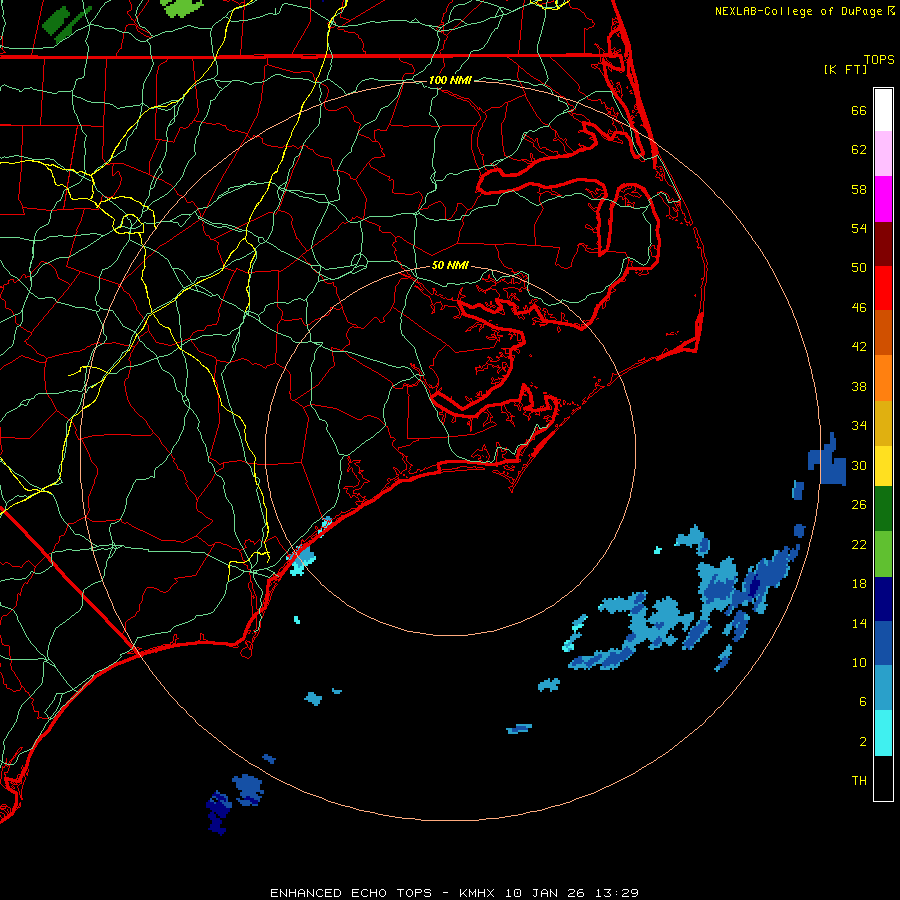Pick the dark red maroon scale swatch
The image size is (900, 900).
883,244
